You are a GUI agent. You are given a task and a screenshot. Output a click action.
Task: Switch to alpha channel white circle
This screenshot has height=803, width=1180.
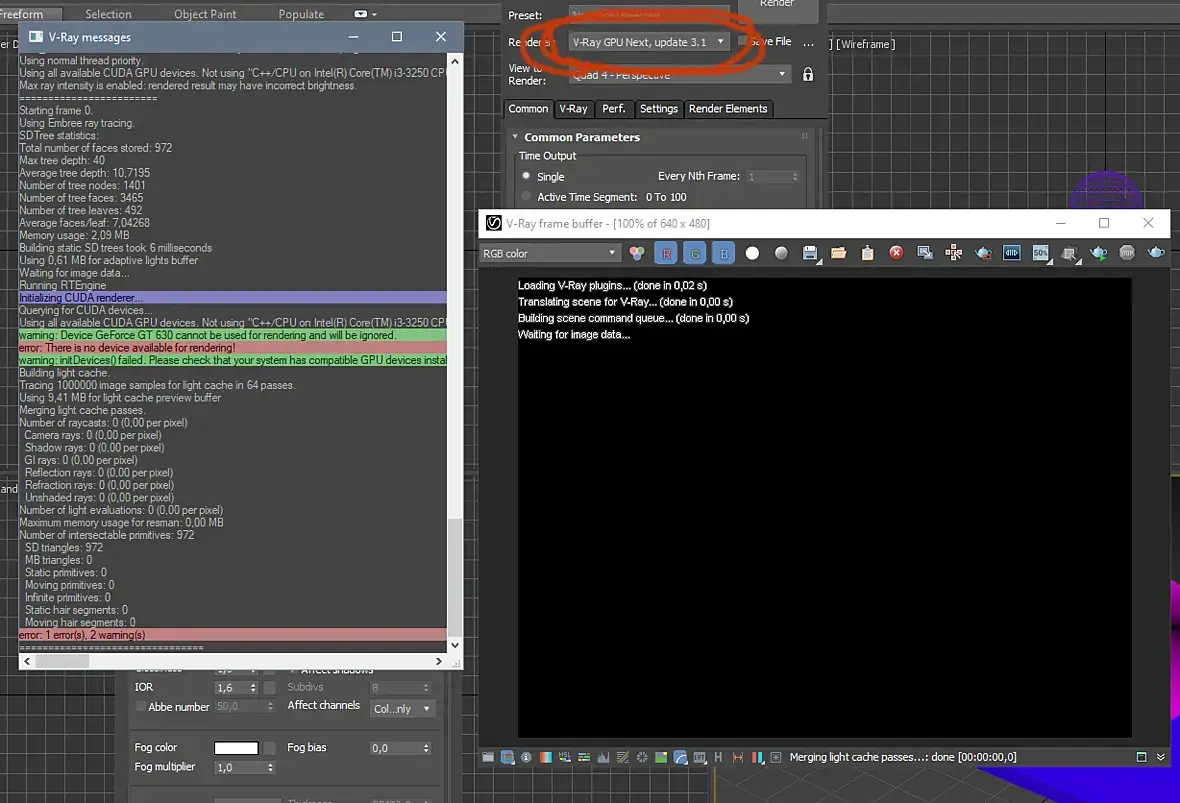pos(753,254)
